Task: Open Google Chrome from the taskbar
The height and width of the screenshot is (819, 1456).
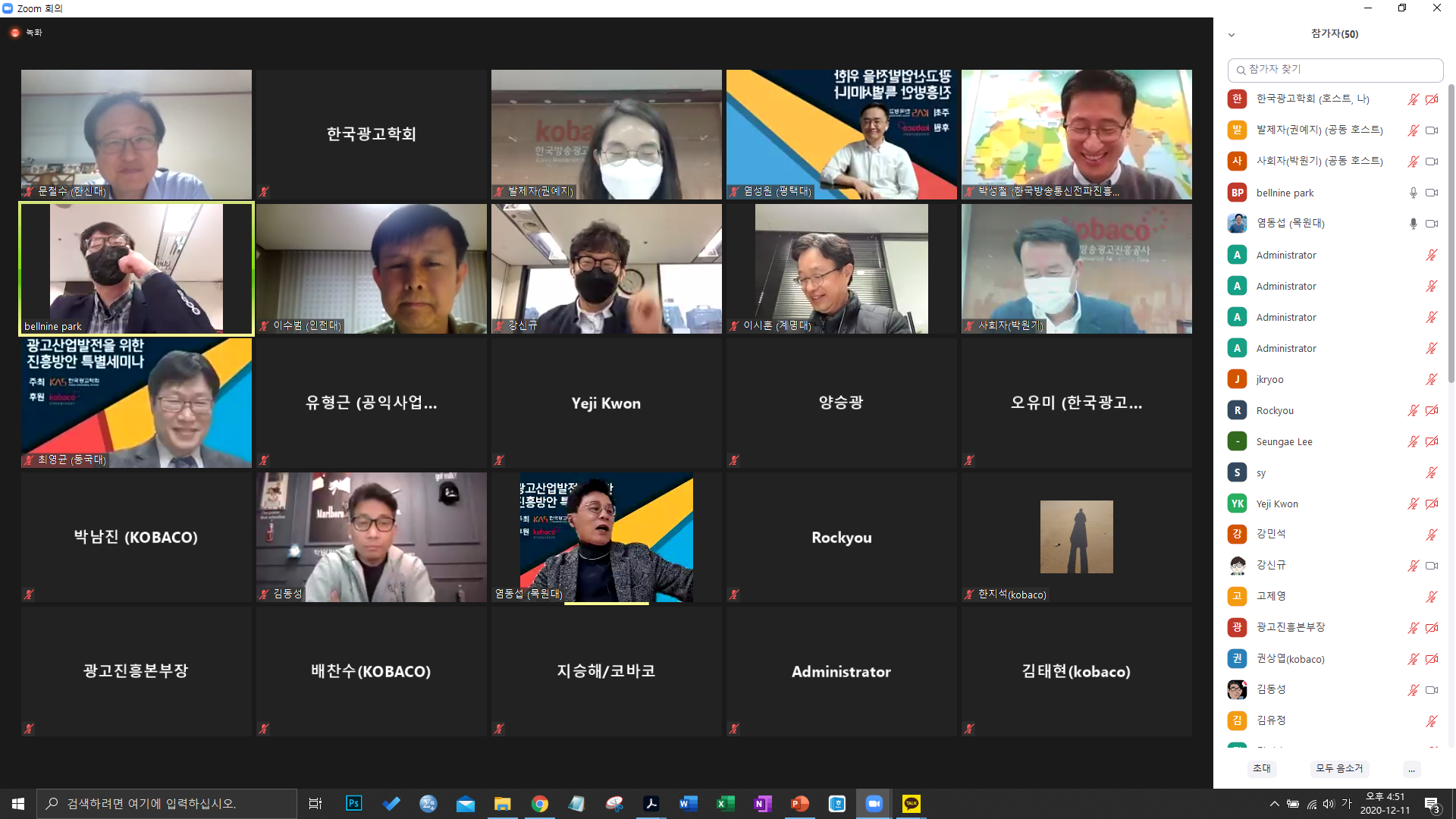Action: [x=539, y=804]
